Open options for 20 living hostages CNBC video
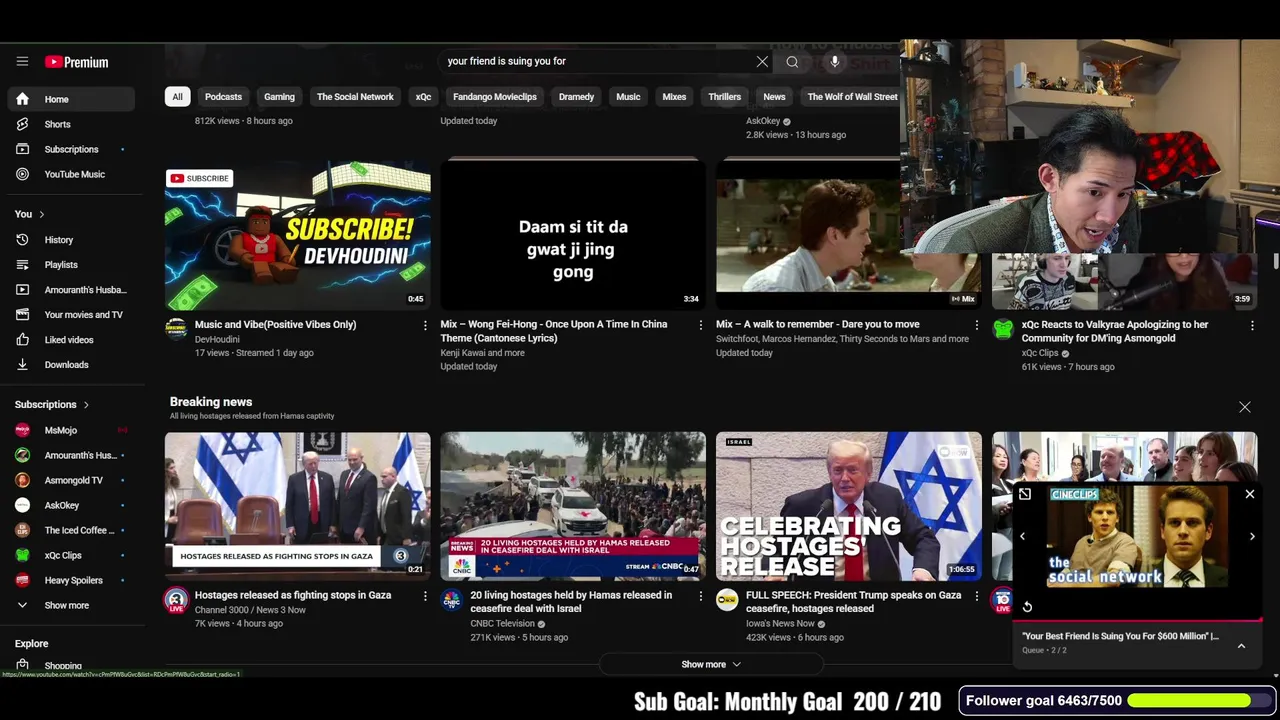 point(700,596)
